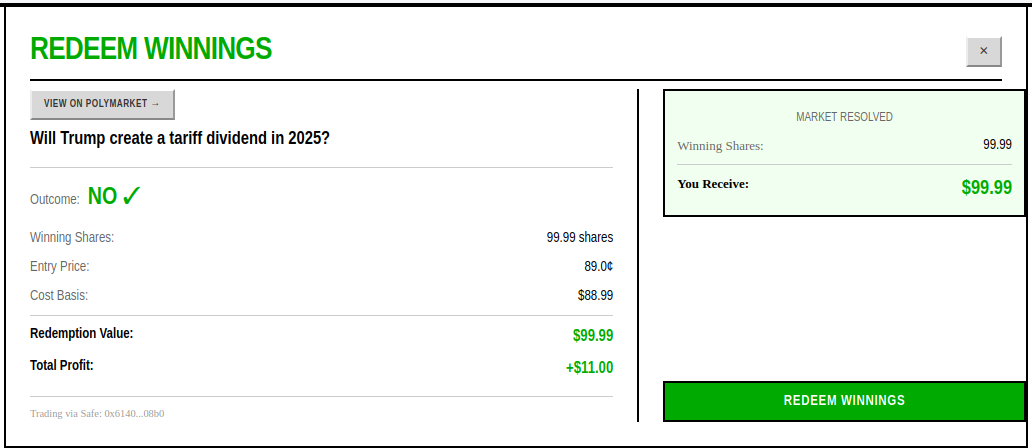Click the Outcome label
1032x448 pixels.
coord(55,199)
